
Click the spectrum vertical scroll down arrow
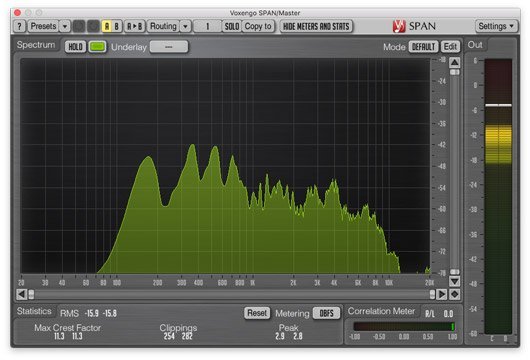tap(455, 281)
